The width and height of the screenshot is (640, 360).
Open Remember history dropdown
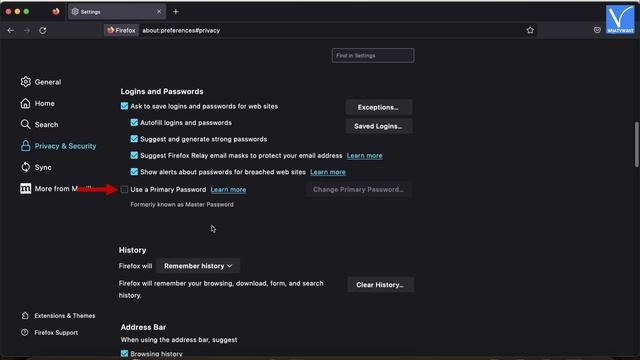[x=198, y=266]
